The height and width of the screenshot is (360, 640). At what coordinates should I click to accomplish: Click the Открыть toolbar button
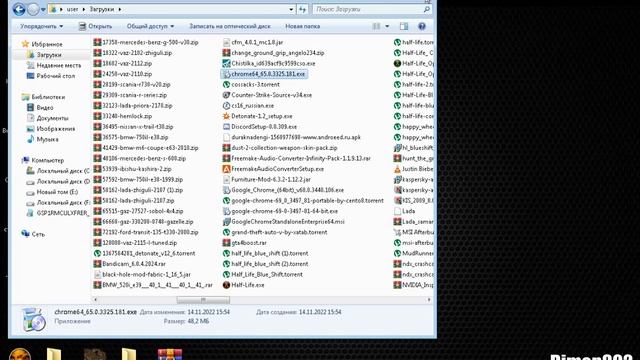(95, 26)
